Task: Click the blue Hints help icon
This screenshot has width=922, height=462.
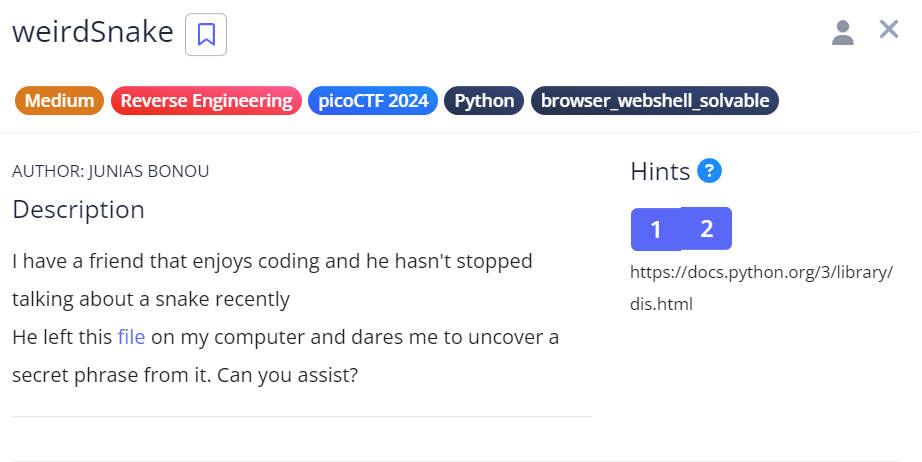Action: click(x=710, y=171)
